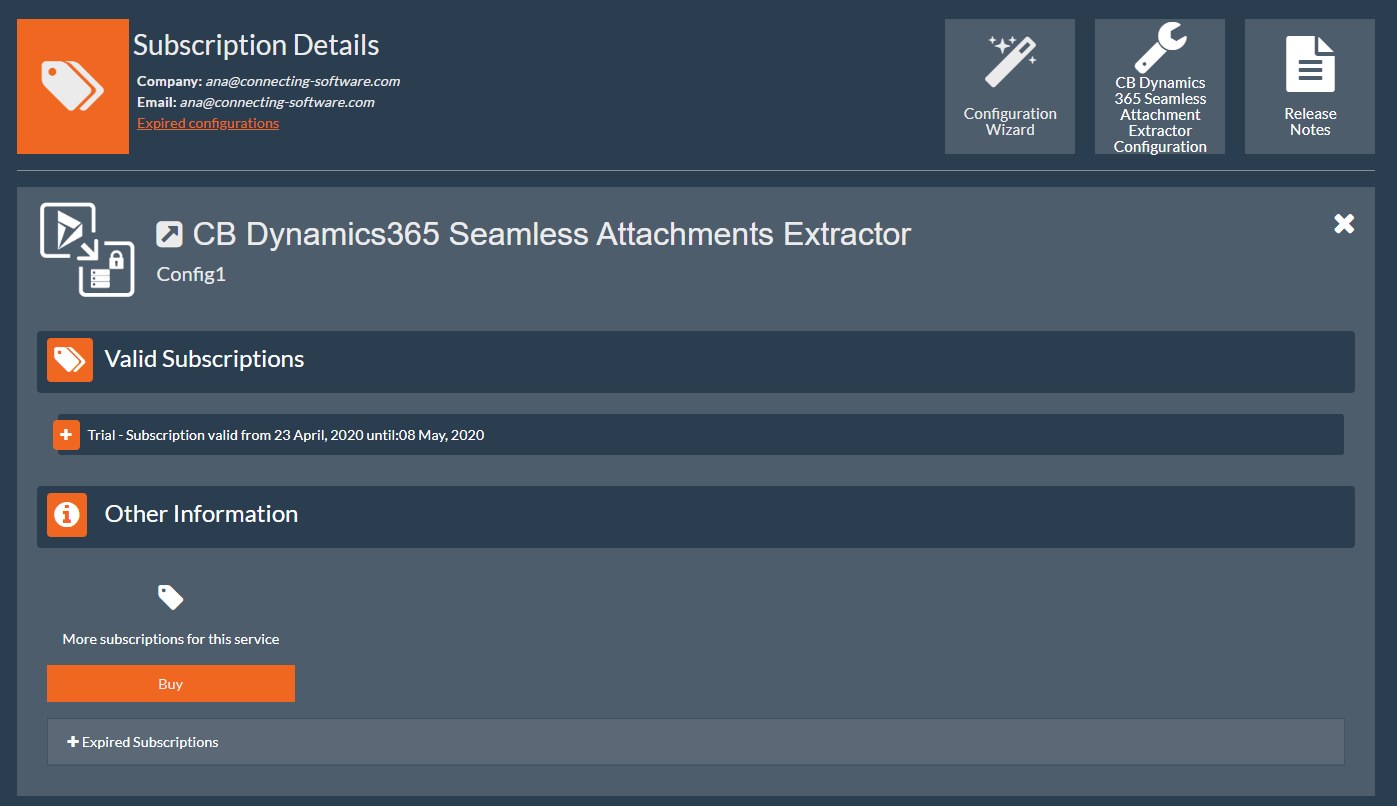Click the Valid Subscriptions section header
Image resolution: width=1397 pixels, height=806 pixels.
coord(696,361)
